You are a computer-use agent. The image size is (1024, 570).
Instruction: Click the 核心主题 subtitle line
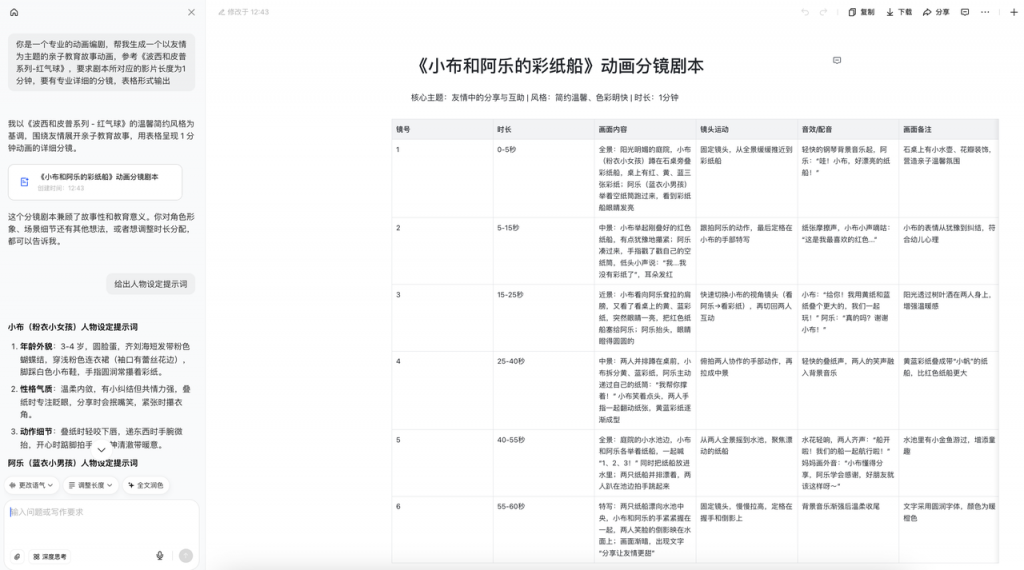pyautogui.click(x=545, y=97)
